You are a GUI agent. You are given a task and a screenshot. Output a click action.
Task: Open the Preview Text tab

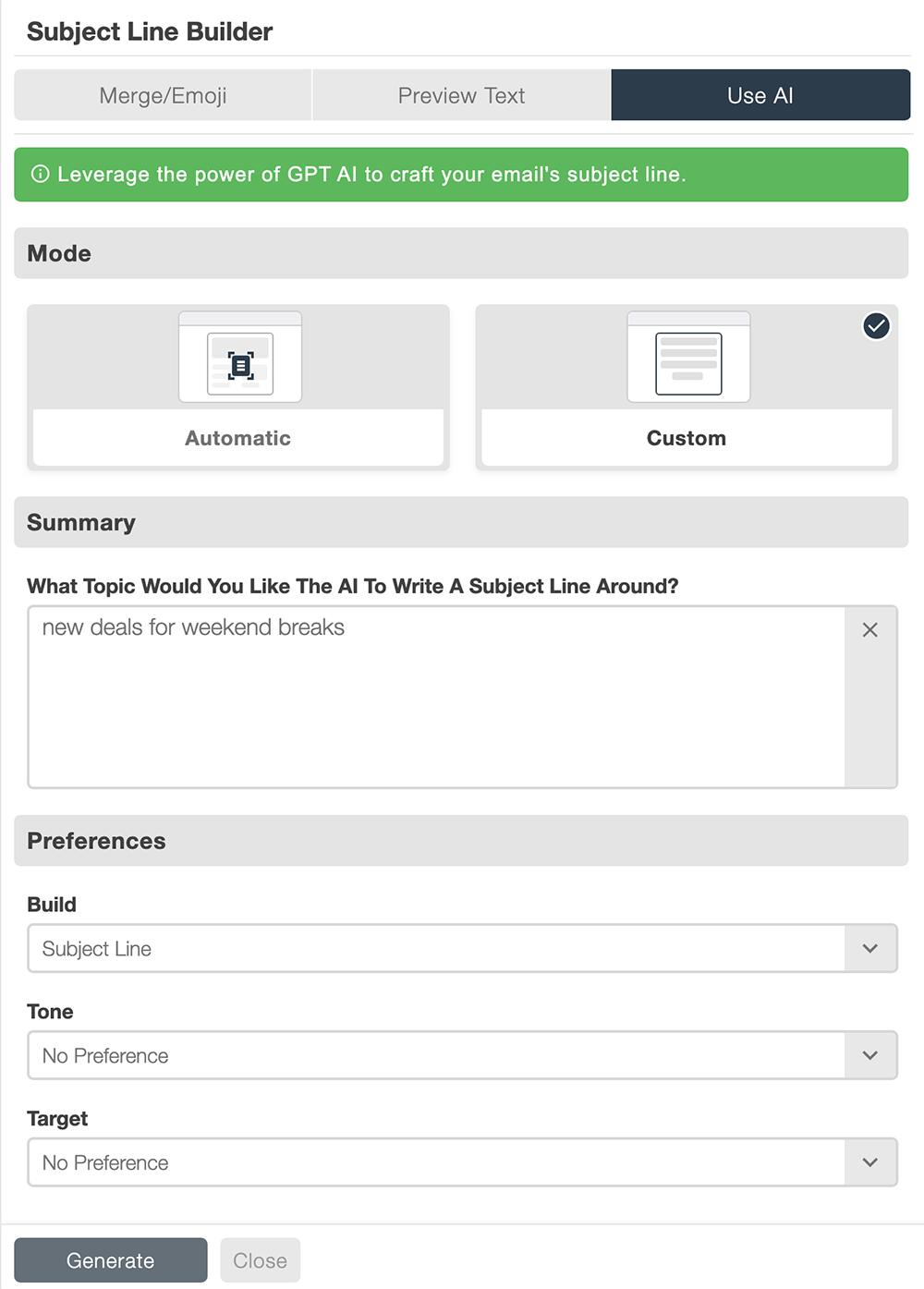pos(461,95)
